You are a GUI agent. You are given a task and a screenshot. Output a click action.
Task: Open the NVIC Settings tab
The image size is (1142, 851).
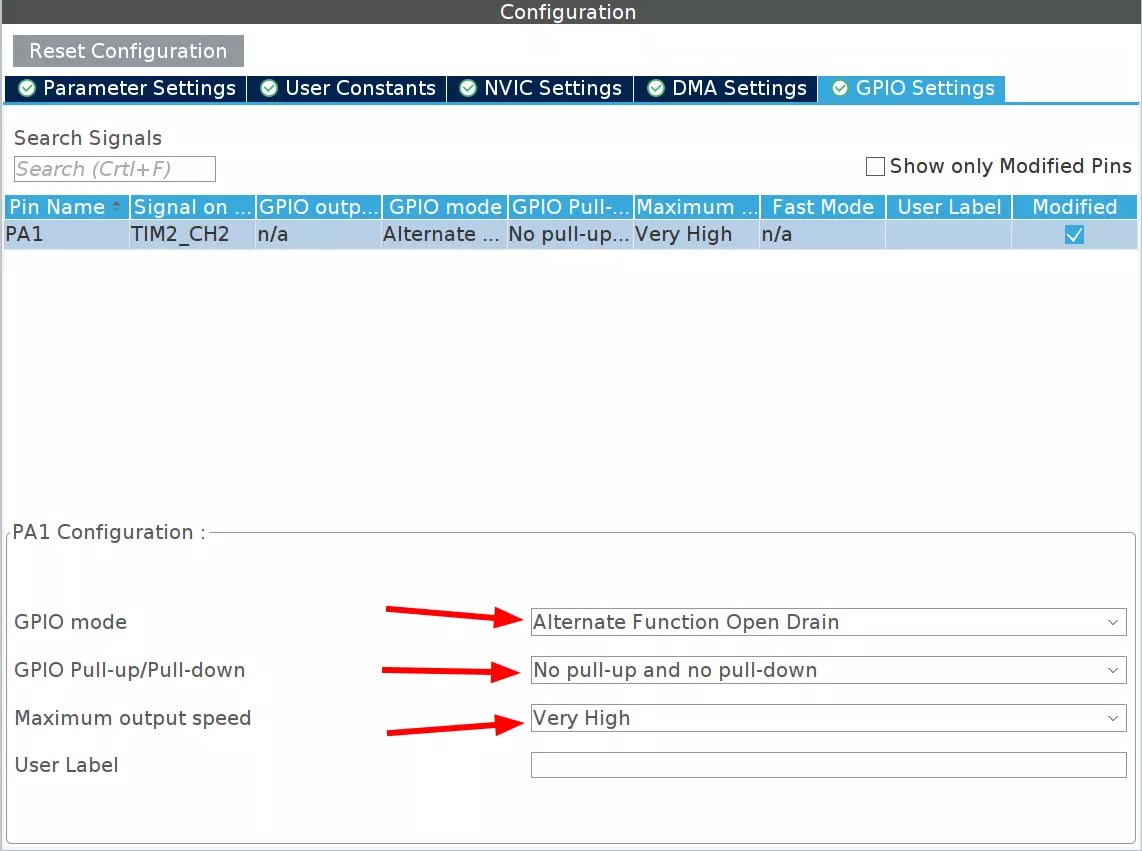coord(540,88)
